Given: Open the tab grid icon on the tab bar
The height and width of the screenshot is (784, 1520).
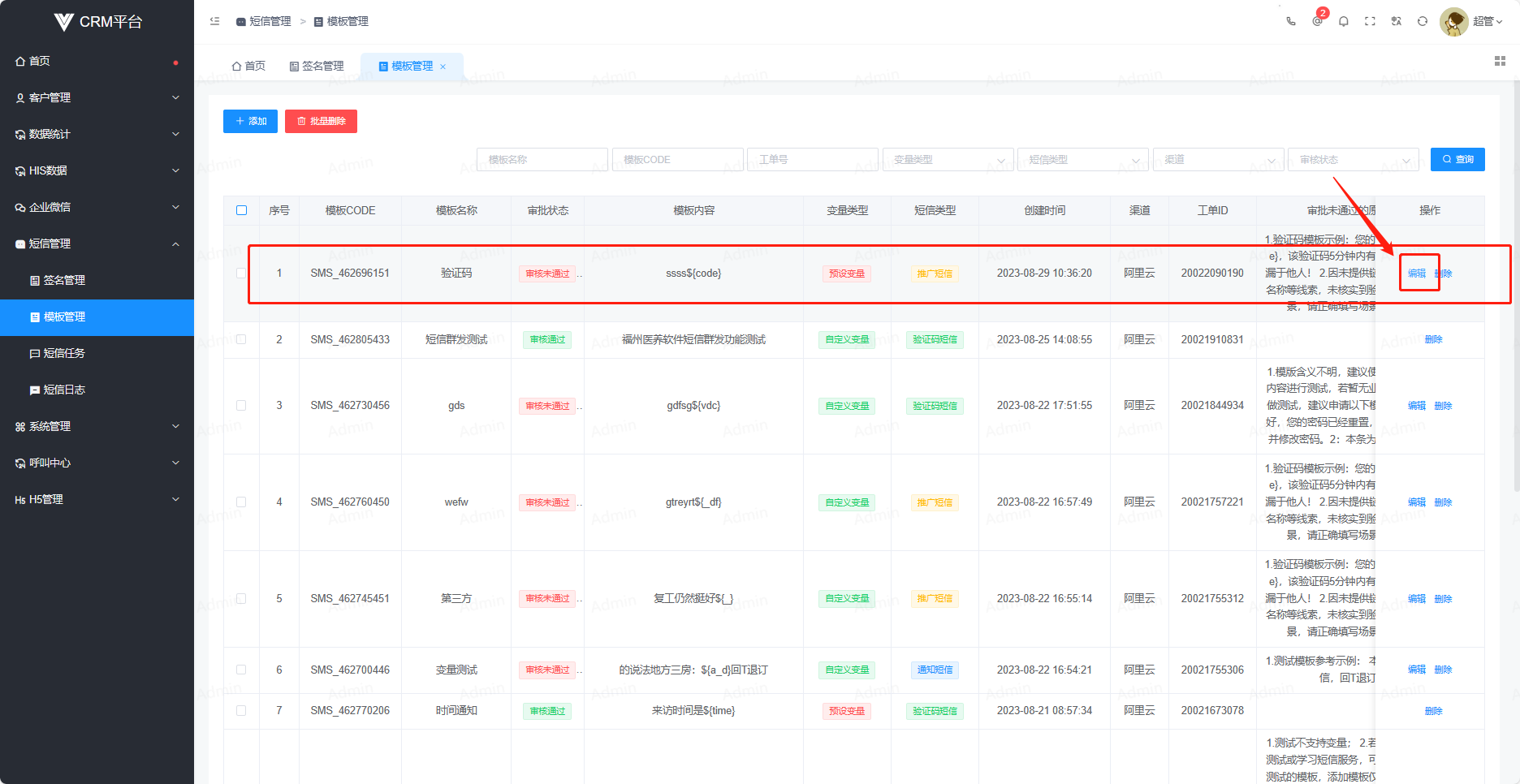Looking at the screenshot, I should (1500, 61).
